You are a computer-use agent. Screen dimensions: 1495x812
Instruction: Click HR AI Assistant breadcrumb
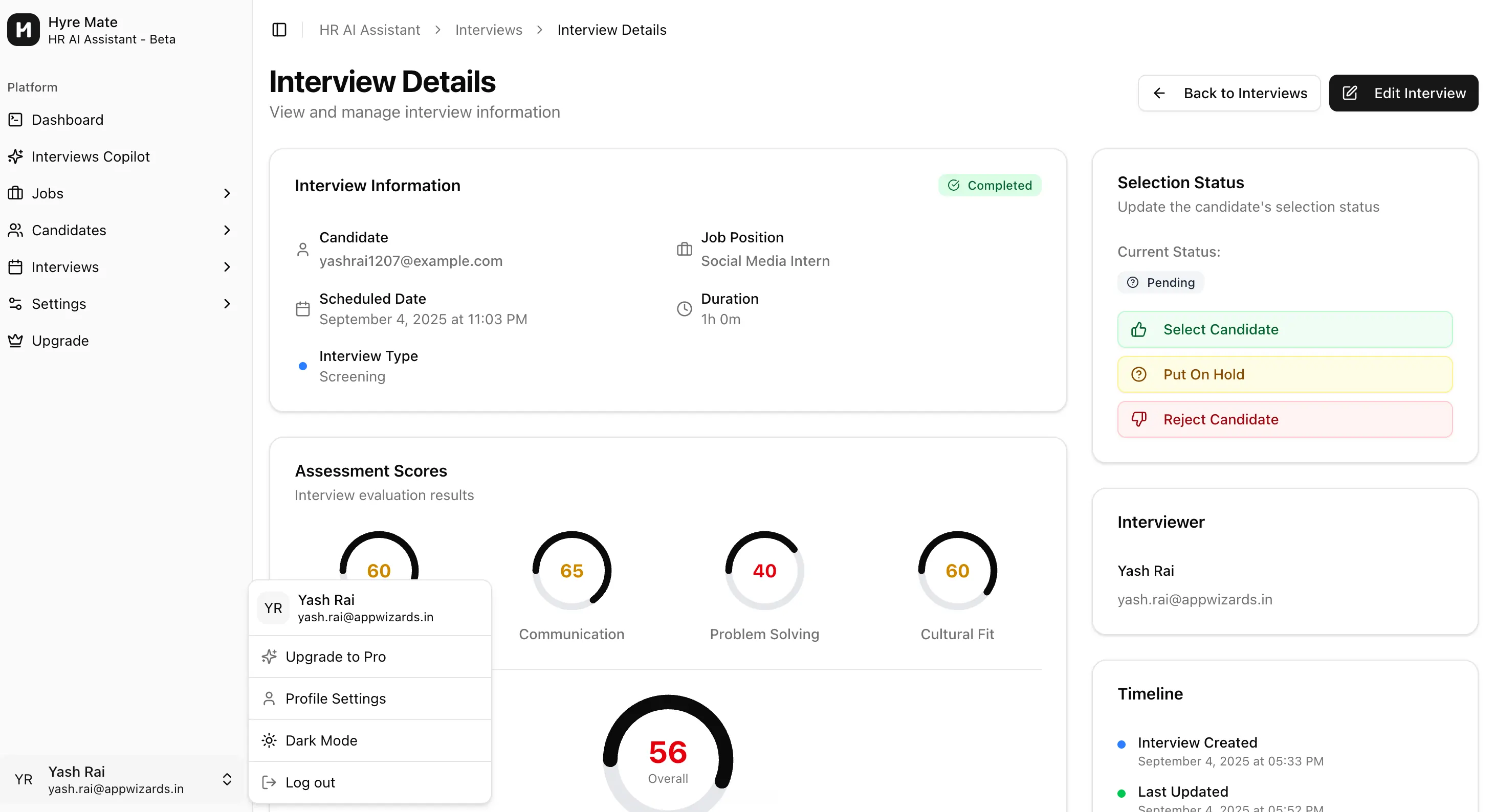pos(369,30)
